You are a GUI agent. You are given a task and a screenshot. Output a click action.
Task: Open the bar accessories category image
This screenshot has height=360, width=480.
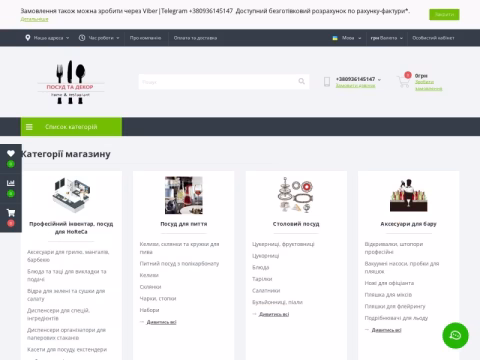tap(409, 195)
